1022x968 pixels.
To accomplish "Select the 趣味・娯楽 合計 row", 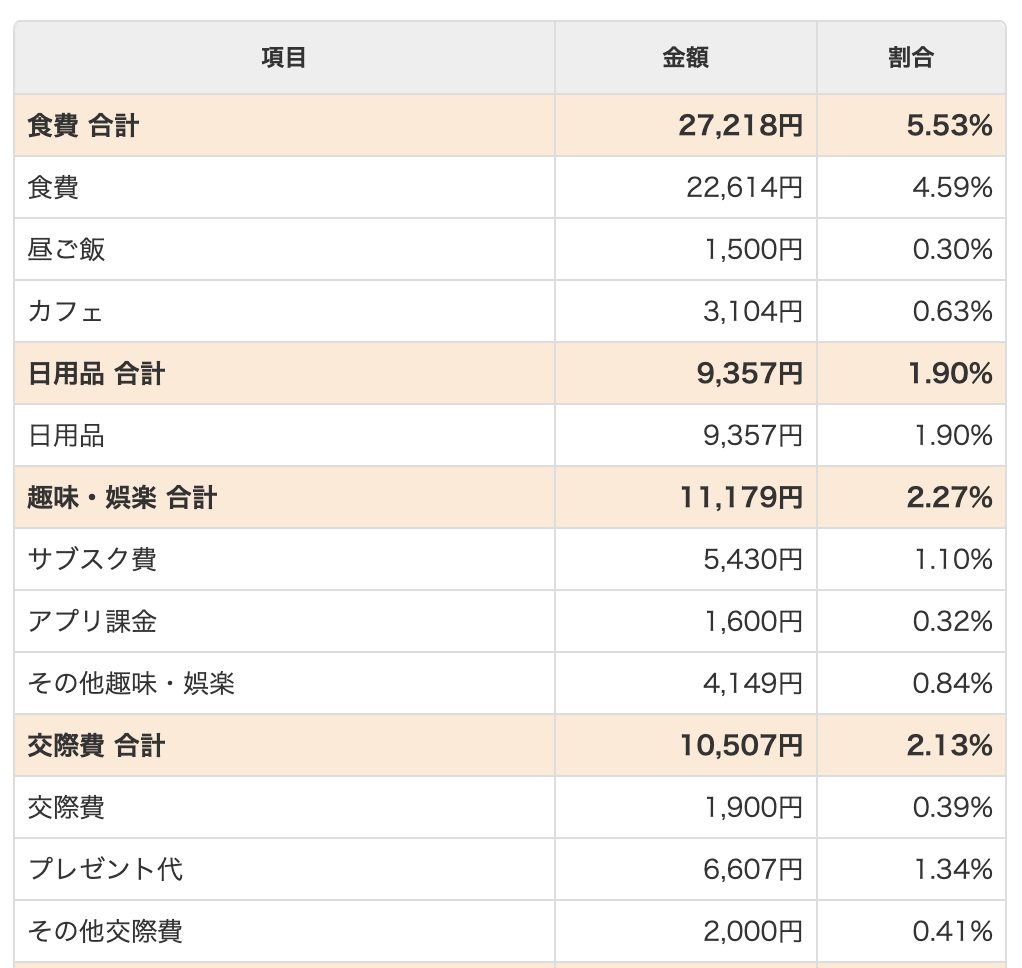I will [123, 498].
